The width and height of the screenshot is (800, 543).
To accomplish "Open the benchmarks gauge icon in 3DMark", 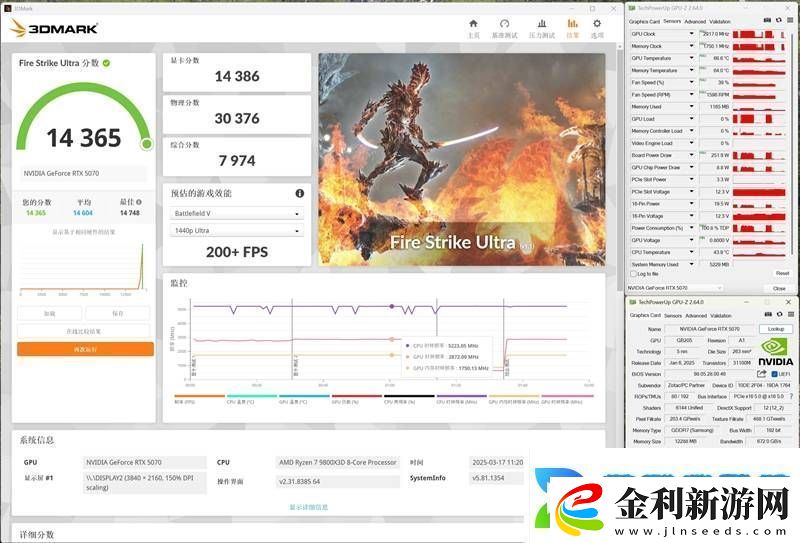I will (505, 23).
